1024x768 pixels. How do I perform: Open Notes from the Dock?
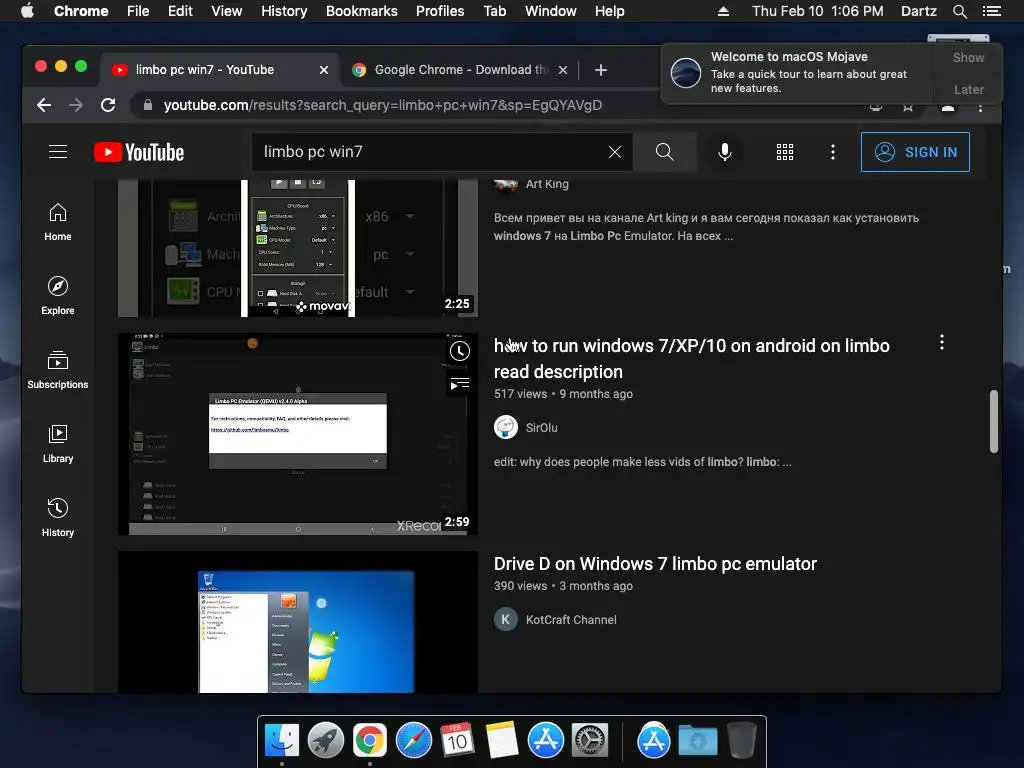[x=502, y=741]
